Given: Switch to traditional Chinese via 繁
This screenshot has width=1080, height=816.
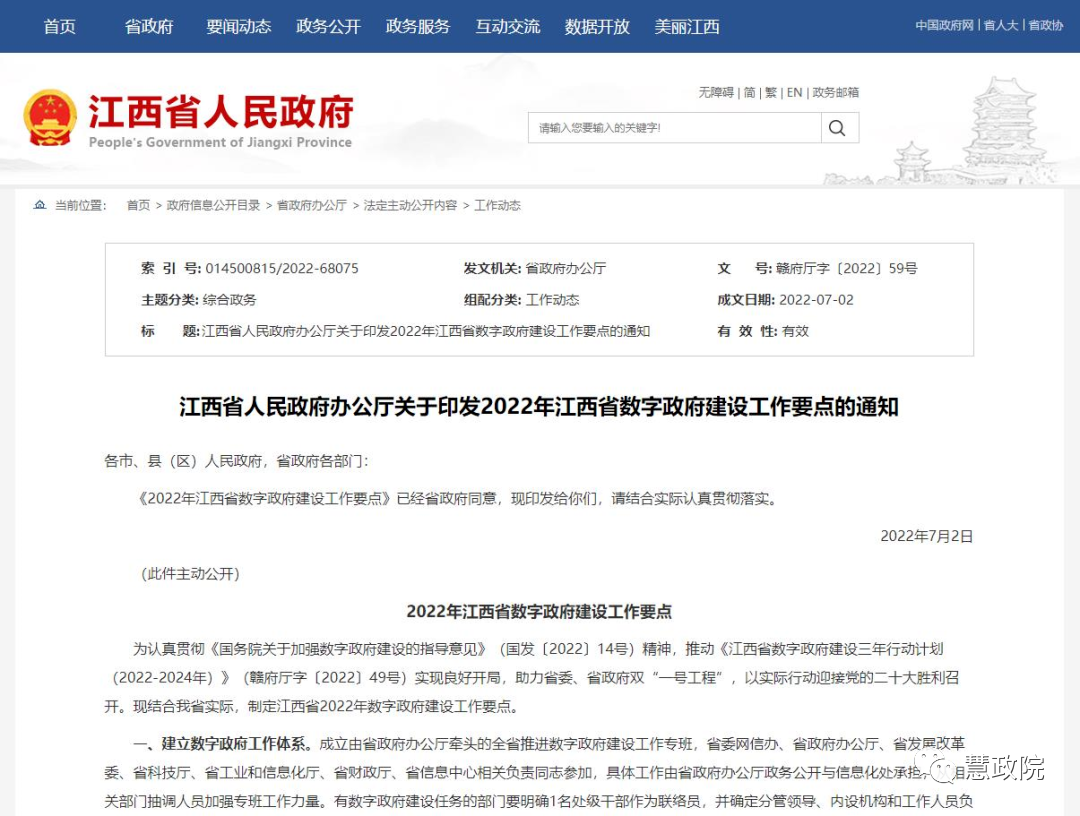Looking at the screenshot, I should click(x=772, y=92).
